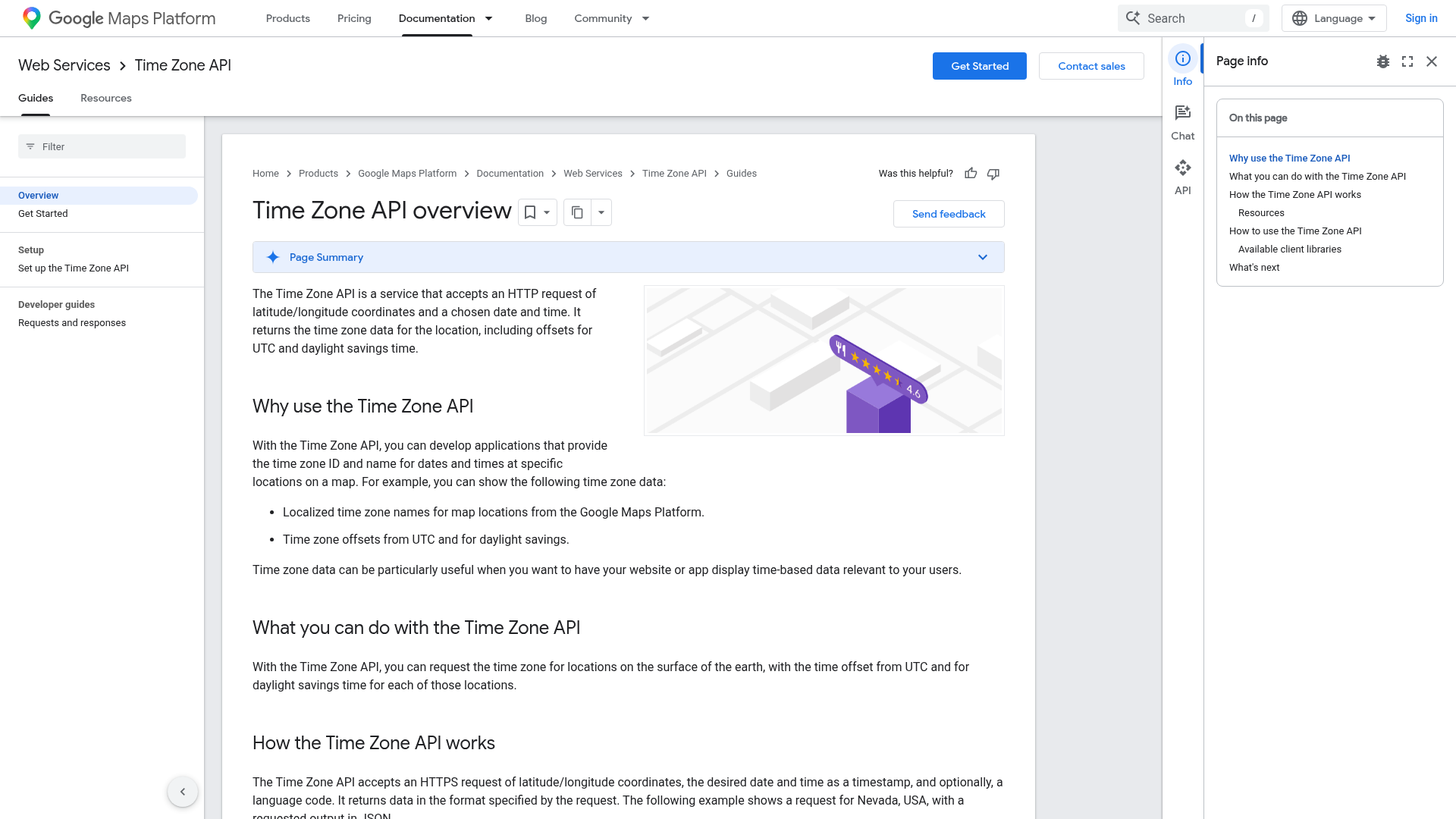Viewport: 1456px width, 819px height.
Task: Jump to Available client libraries
Action: pos(1290,249)
